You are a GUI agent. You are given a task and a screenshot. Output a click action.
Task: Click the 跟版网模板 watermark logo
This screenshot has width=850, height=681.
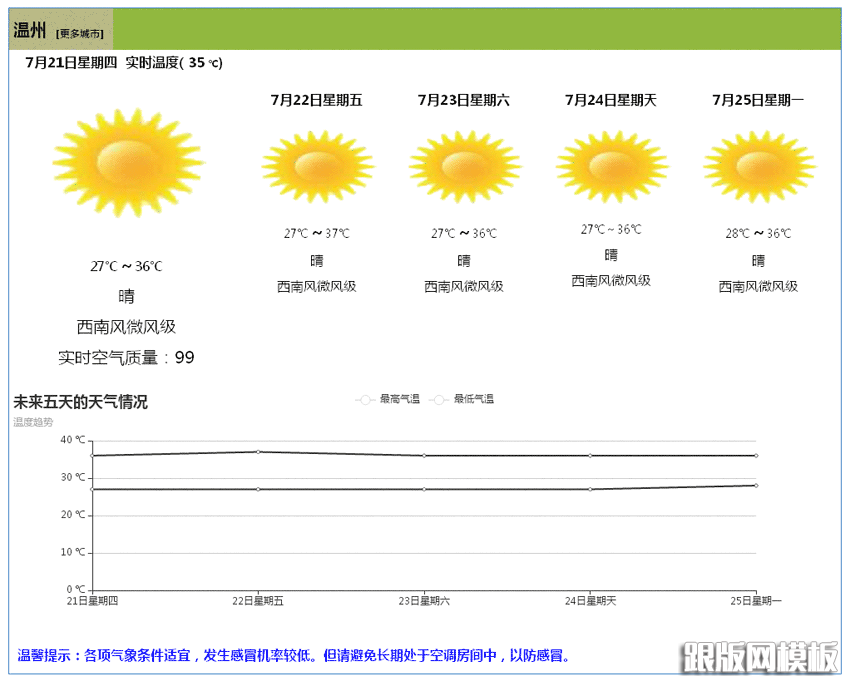[760, 657]
